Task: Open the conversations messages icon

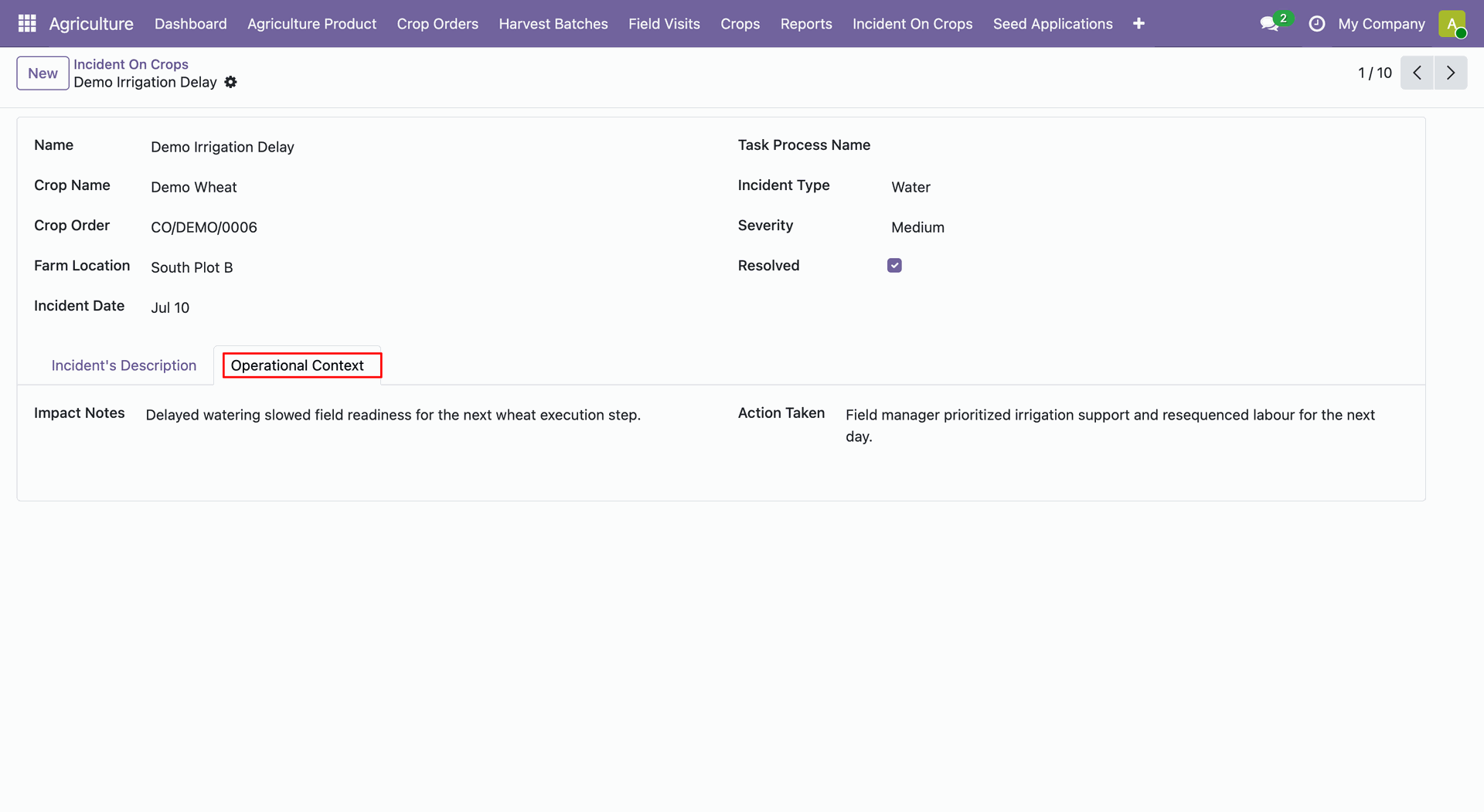Action: coord(1269,24)
